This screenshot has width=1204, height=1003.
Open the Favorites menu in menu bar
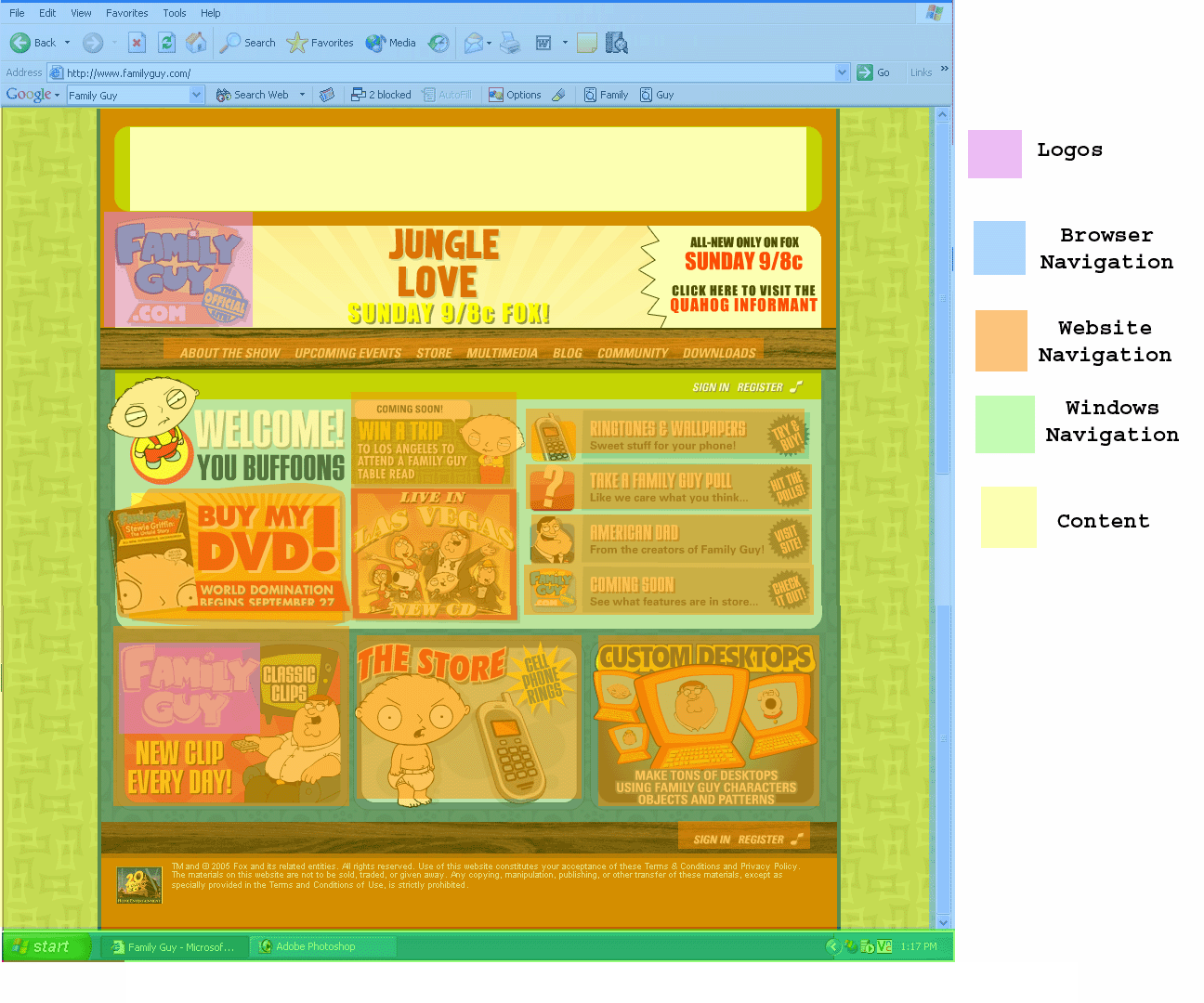pos(126,13)
